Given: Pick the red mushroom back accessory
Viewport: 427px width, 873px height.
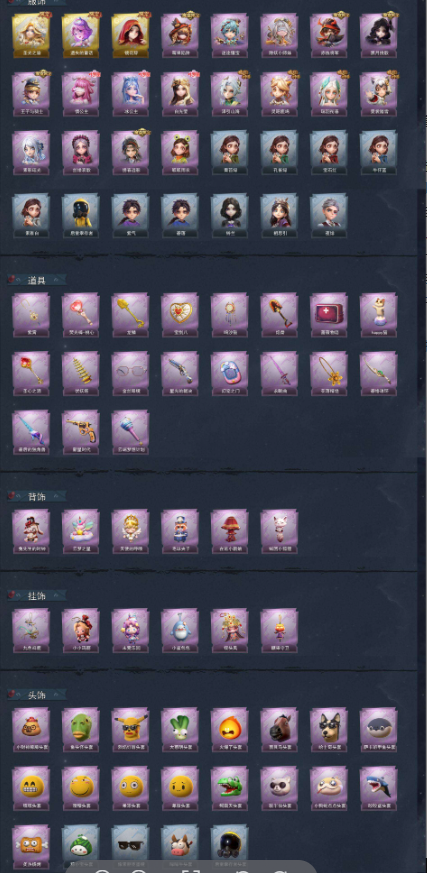Looking at the screenshot, I should [229, 531].
